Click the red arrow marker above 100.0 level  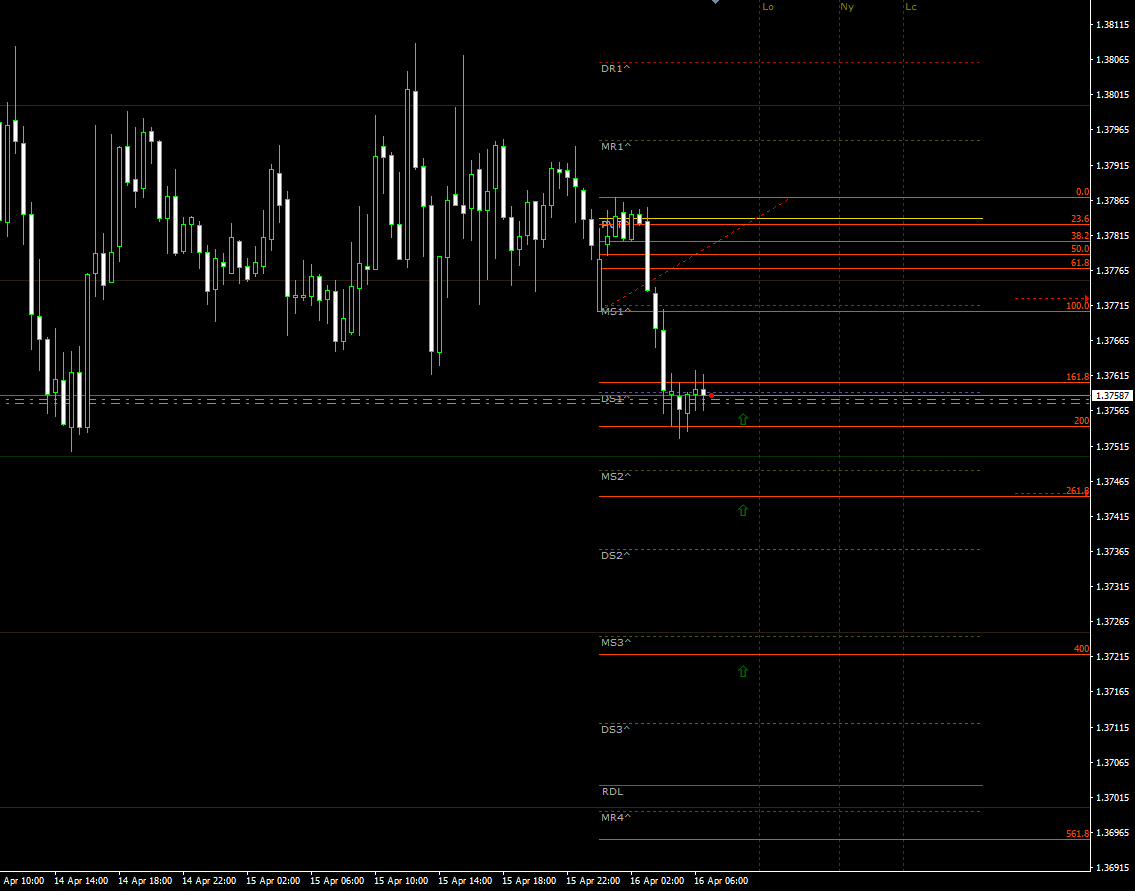coord(1086,298)
